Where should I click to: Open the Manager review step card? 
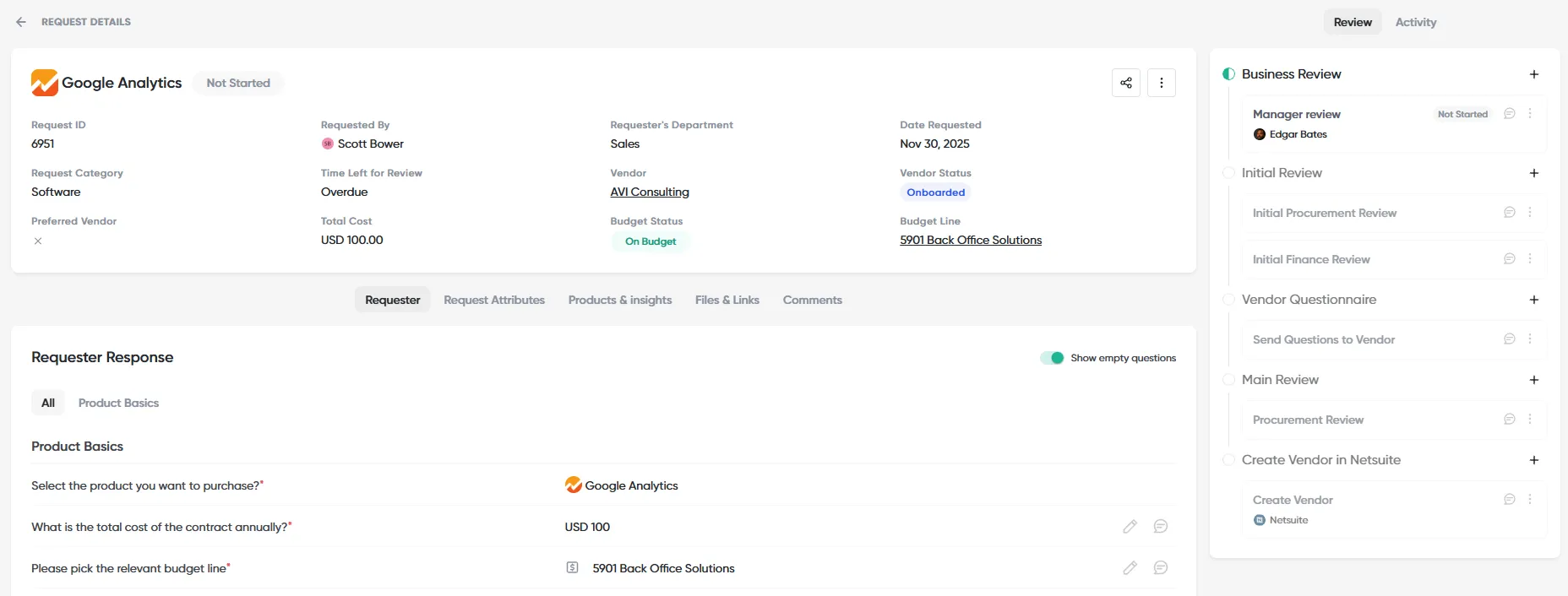click(1393, 123)
